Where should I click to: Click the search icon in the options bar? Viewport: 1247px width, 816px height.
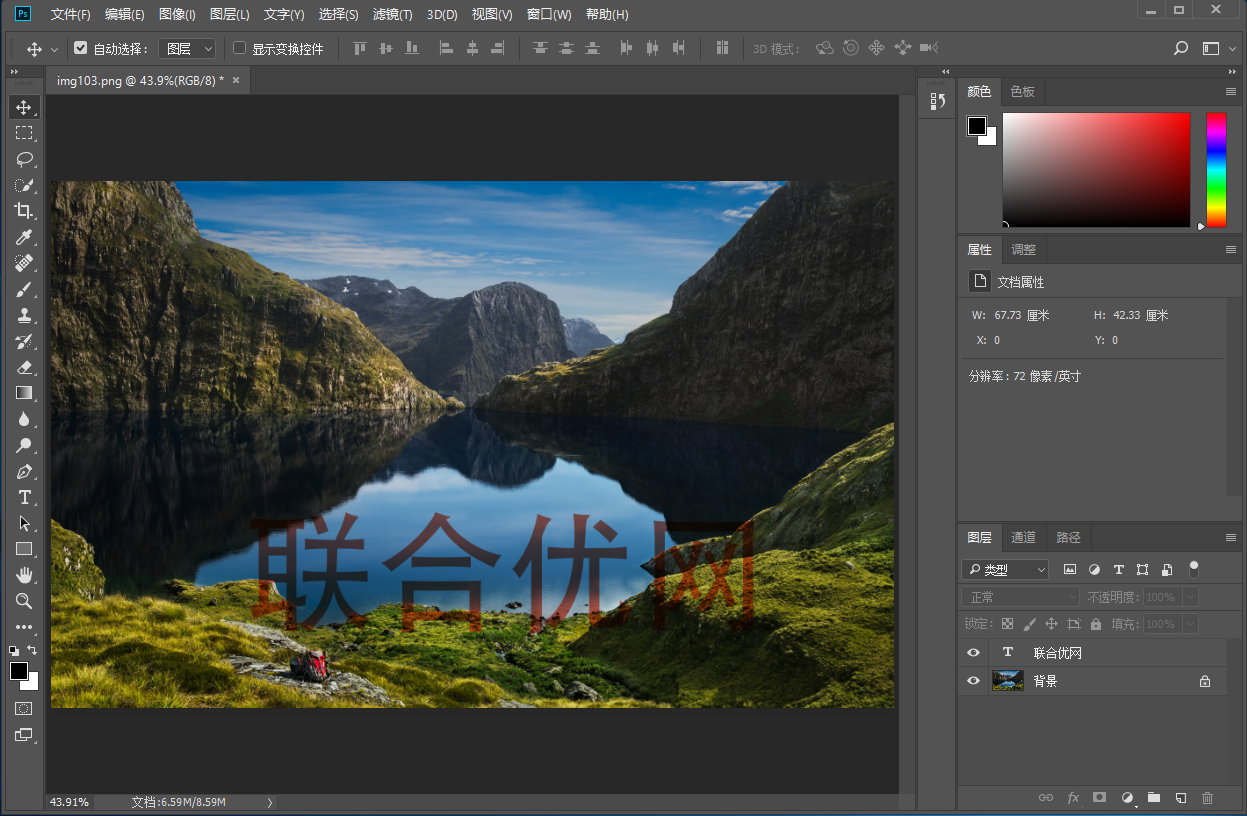(1181, 48)
